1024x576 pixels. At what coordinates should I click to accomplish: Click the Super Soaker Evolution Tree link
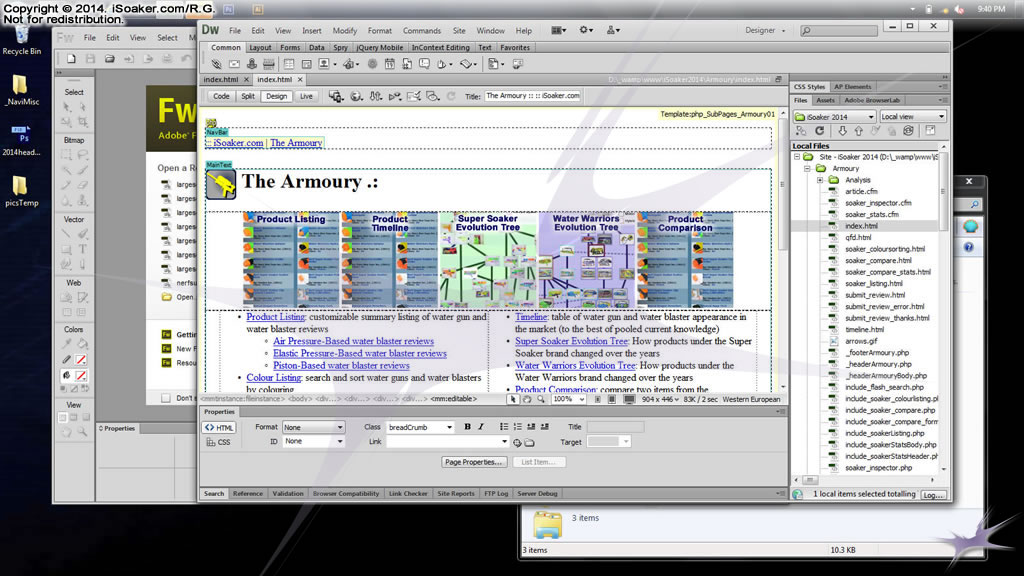571,342
